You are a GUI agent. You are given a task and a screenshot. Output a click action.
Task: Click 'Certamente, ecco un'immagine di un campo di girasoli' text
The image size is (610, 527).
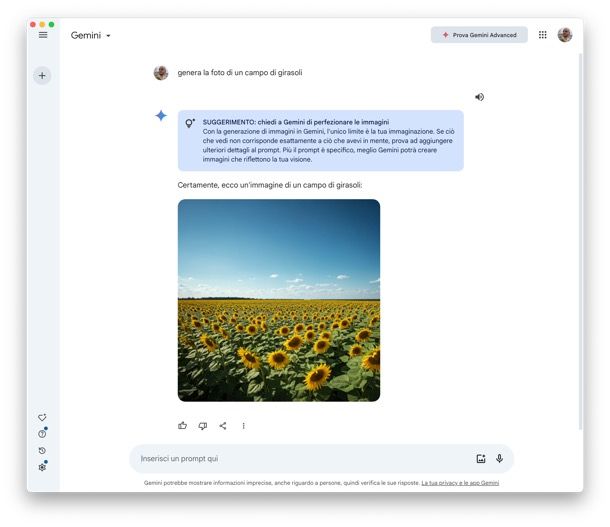[270, 185]
